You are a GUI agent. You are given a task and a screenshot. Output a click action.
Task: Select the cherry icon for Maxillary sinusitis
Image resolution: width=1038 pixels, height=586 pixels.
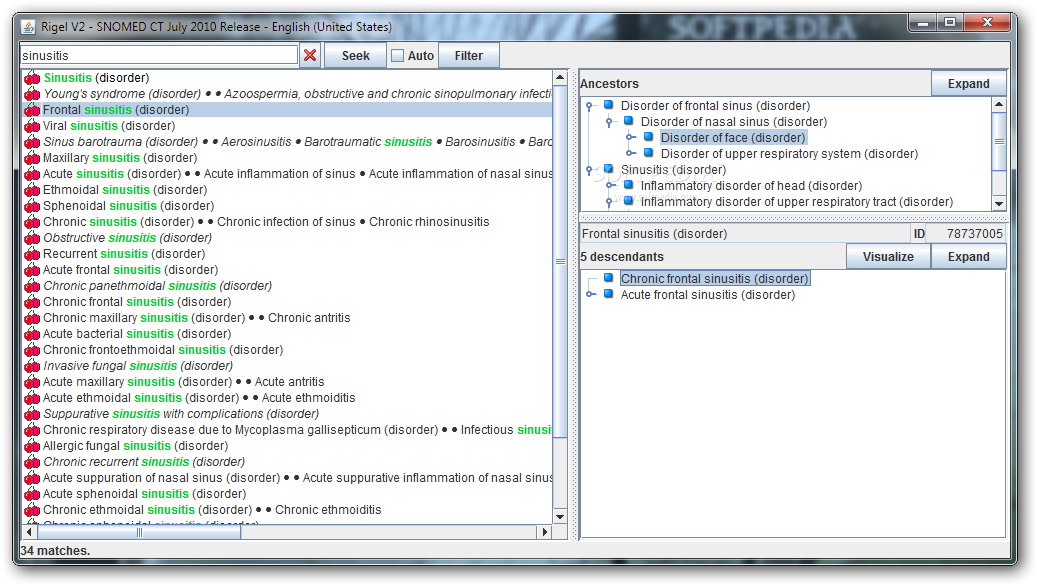click(32, 158)
